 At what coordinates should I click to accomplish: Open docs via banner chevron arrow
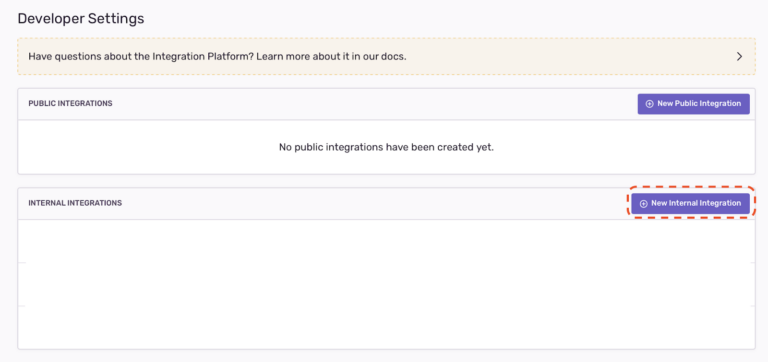coord(739,56)
